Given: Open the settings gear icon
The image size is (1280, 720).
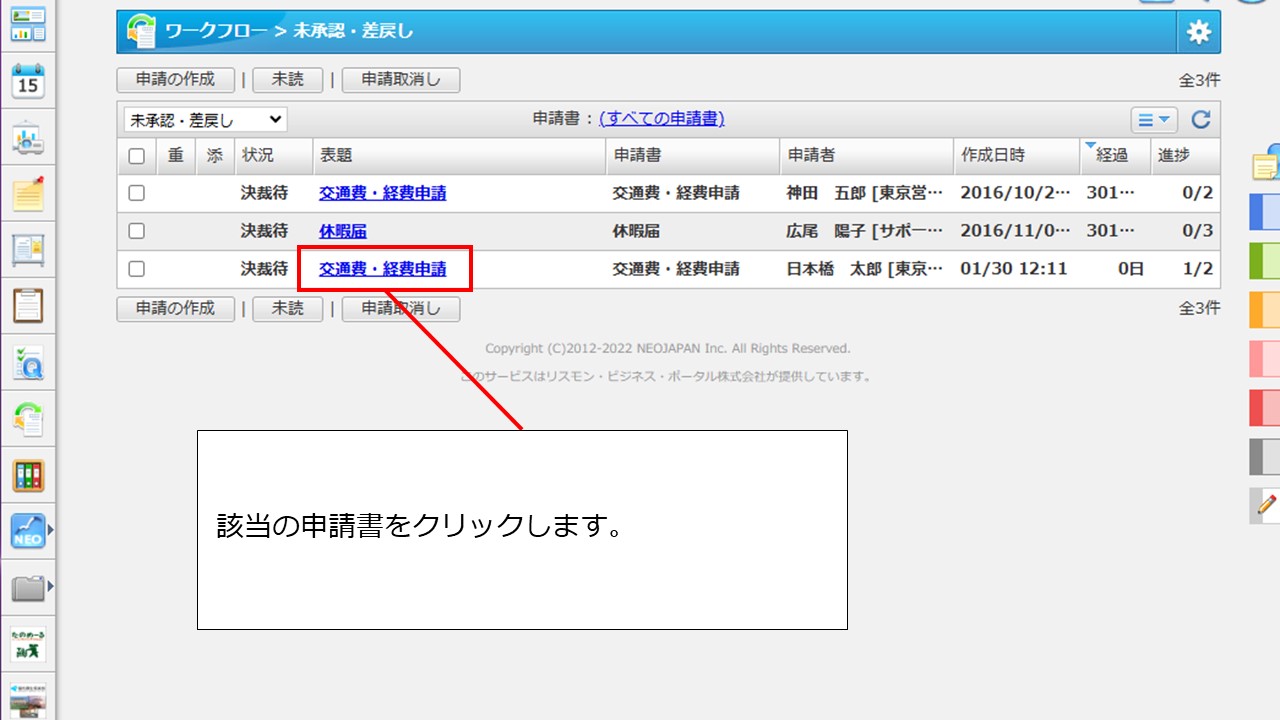Looking at the screenshot, I should tap(1198, 32).
